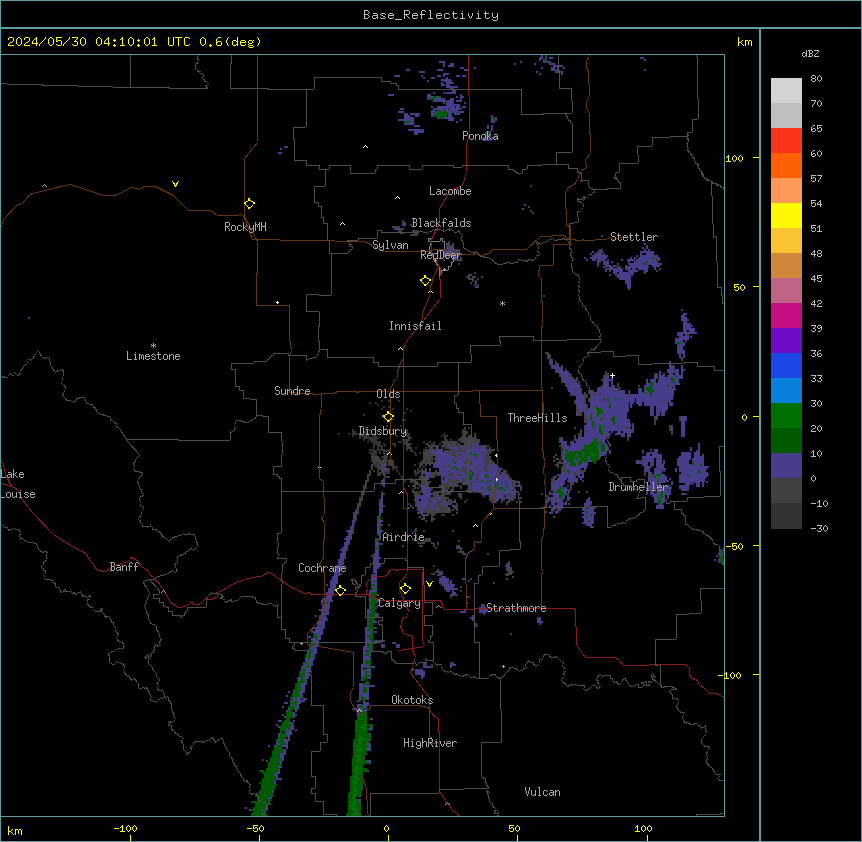The width and height of the screenshot is (862, 842).
Task: Click the Ponoka city label
Action: click(x=480, y=136)
